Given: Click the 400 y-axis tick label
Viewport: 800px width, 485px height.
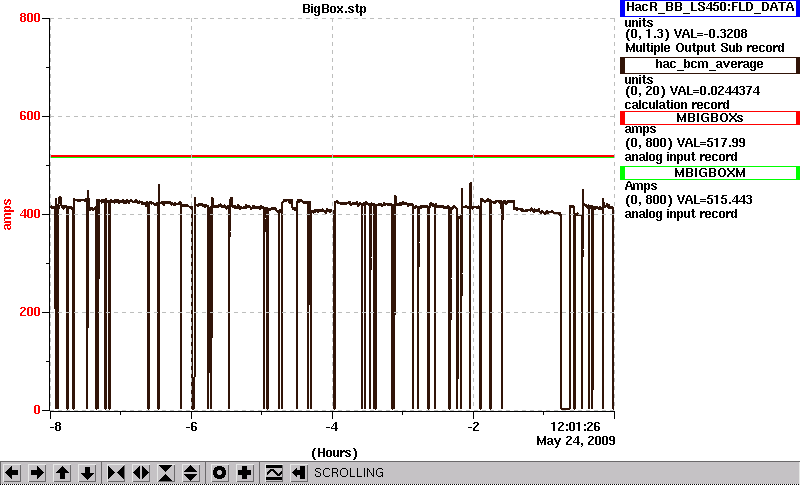Looking at the screenshot, I should (x=30, y=214).
